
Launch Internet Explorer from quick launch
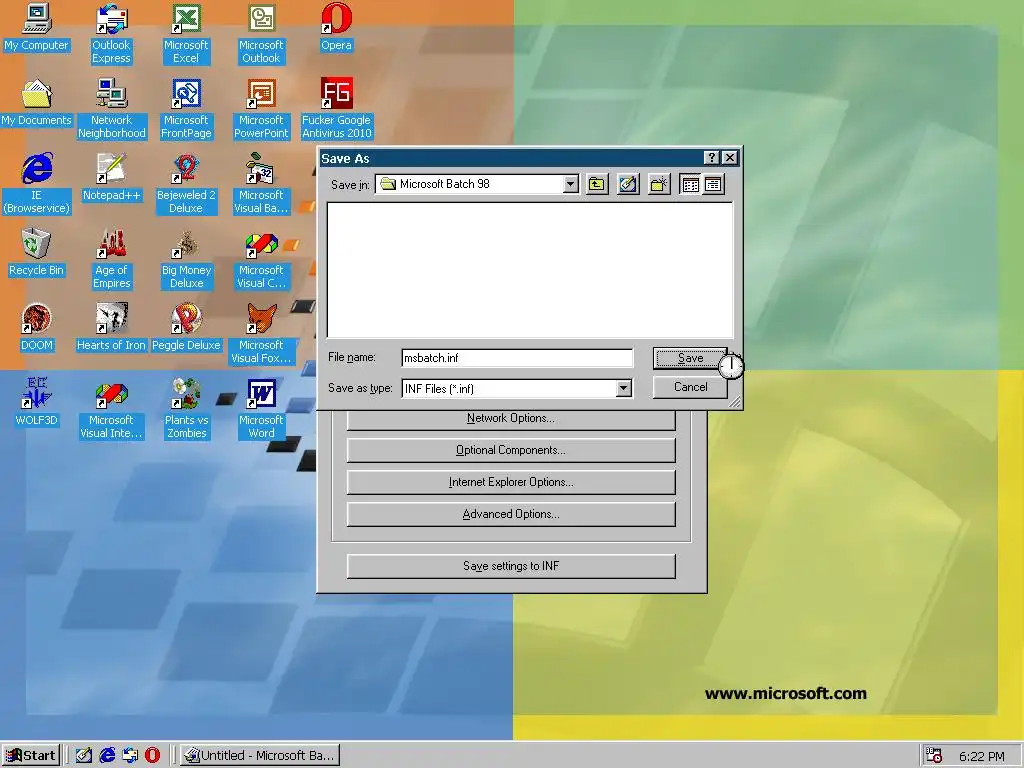tap(107, 756)
